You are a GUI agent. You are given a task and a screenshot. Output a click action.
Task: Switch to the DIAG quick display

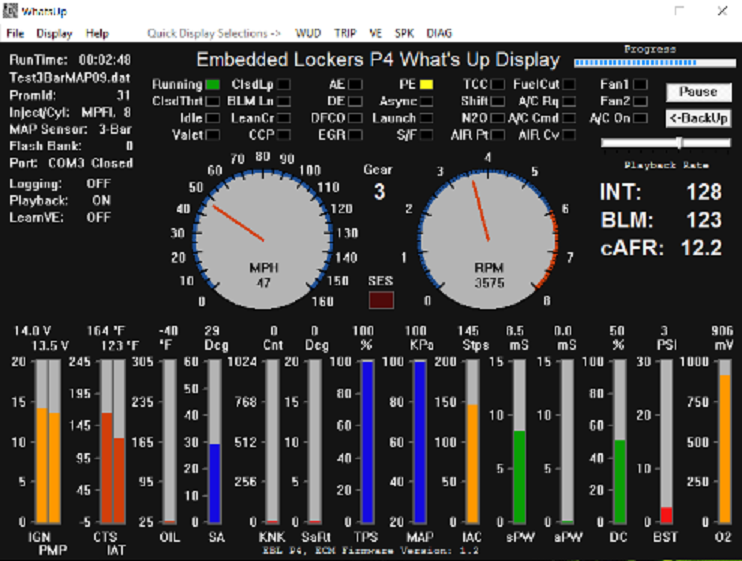pyautogui.click(x=439, y=33)
